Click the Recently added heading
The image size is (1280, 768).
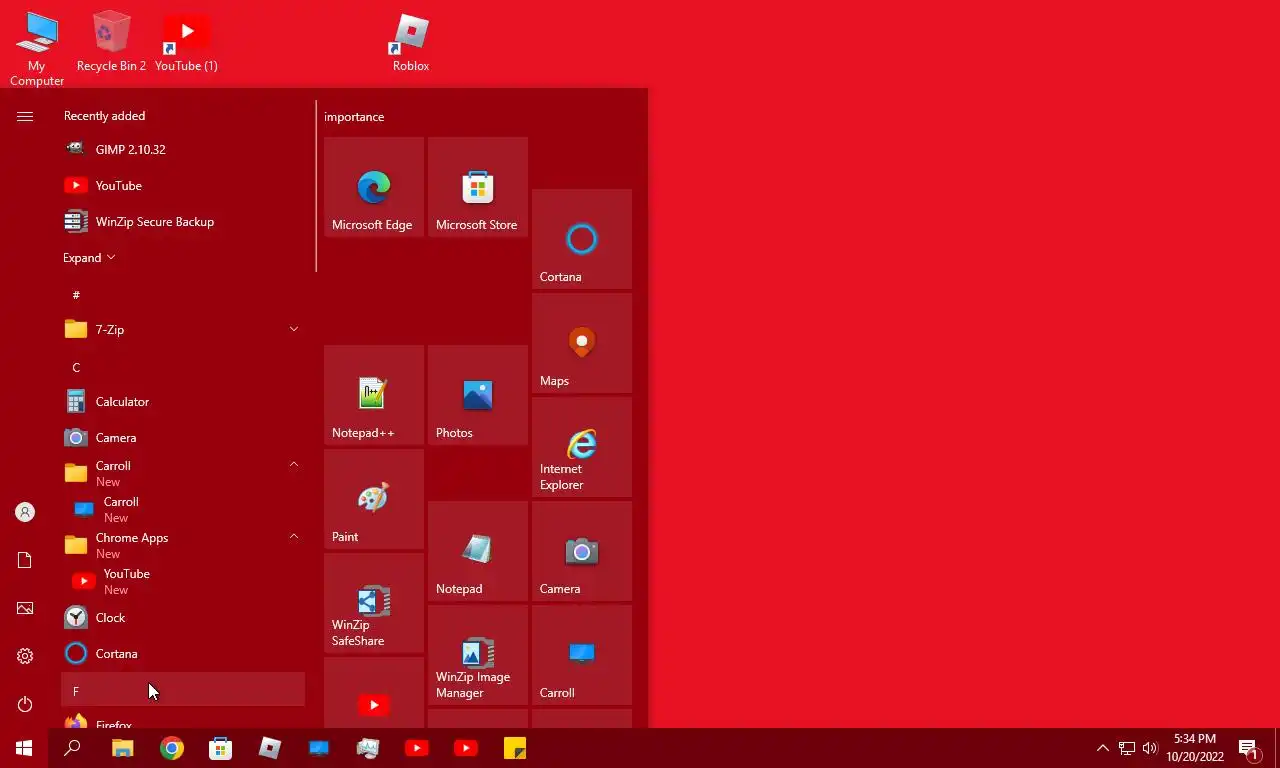pos(104,116)
